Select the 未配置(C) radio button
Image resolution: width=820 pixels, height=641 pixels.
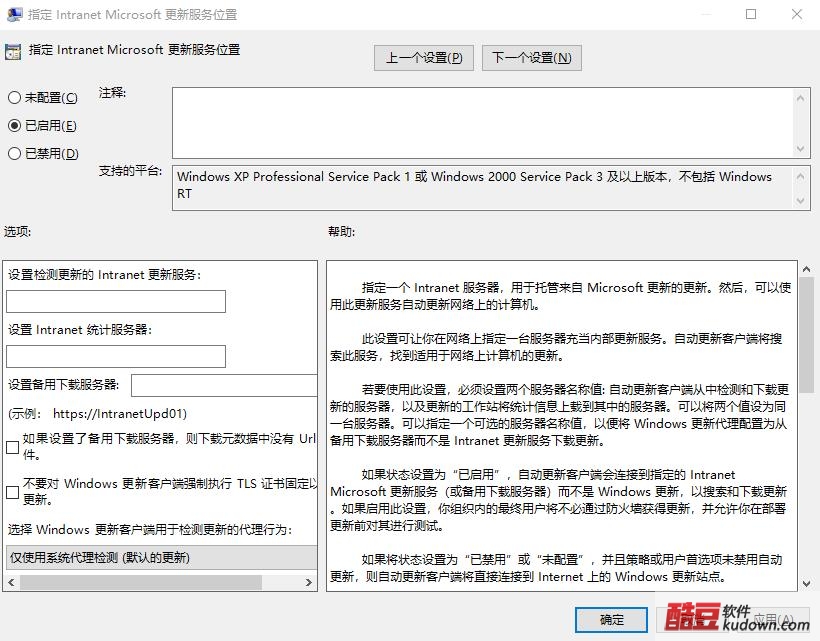(43, 98)
